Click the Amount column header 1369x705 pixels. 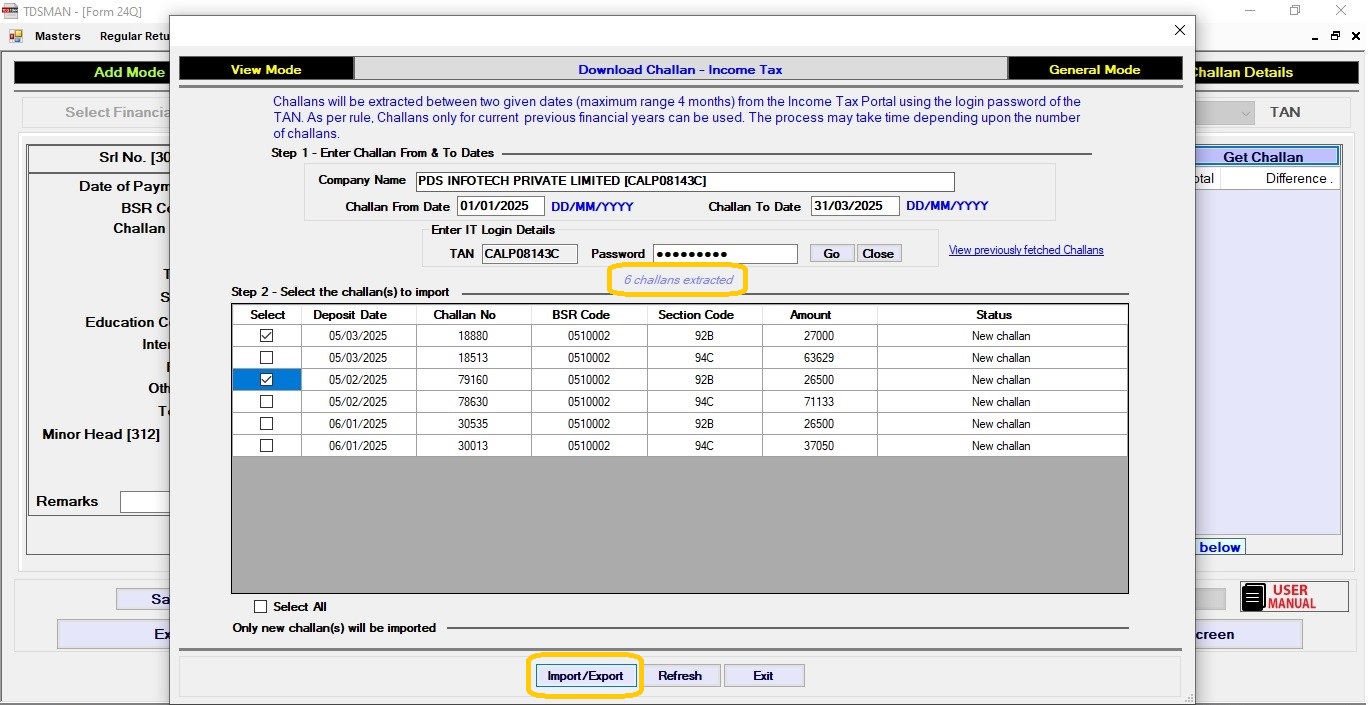(x=810, y=314)
